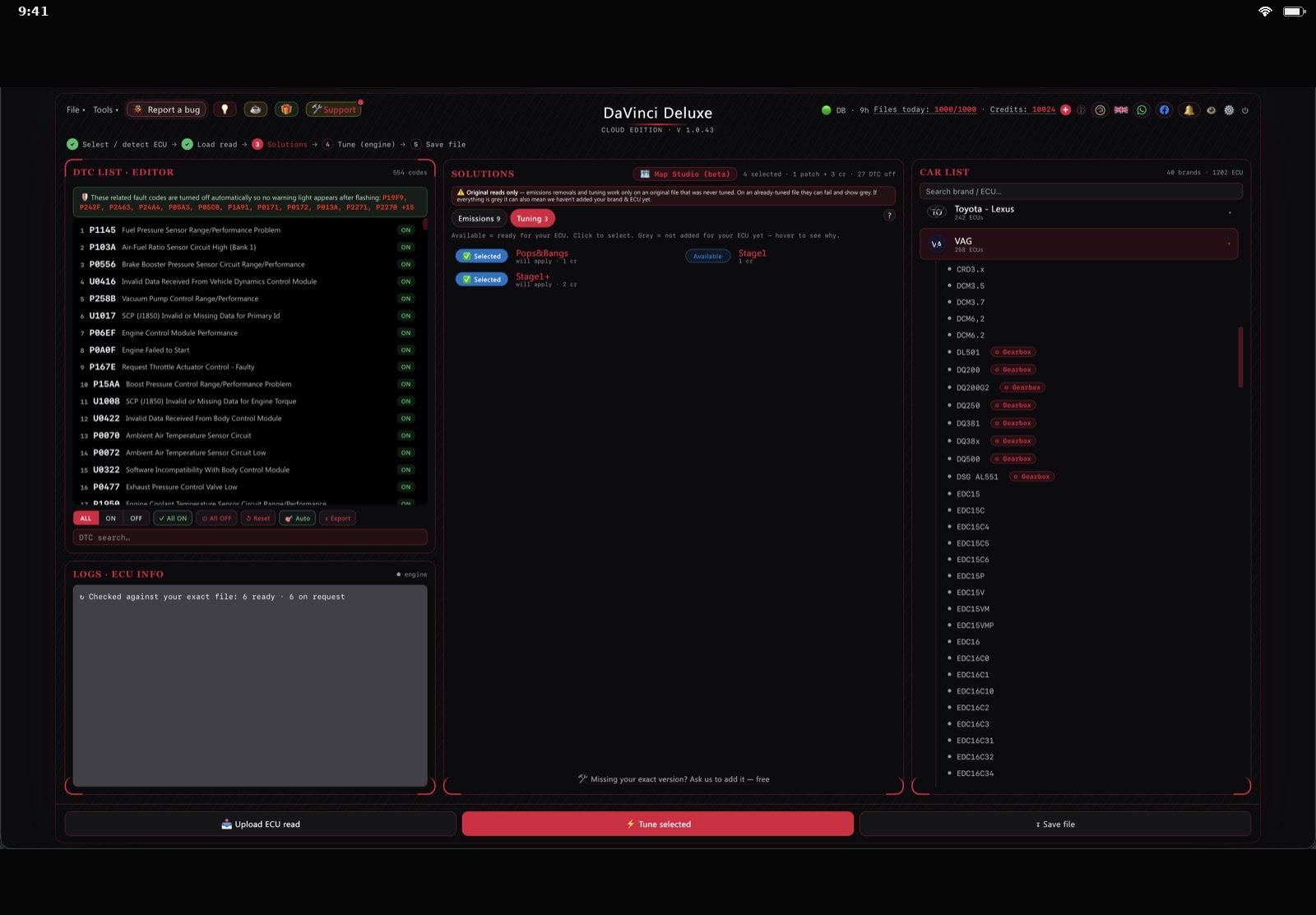The height and width of the screenshot is (915, 1316).
Task: Deselect the Stage1+ Selected checkbox
Action: click(481, 280)
